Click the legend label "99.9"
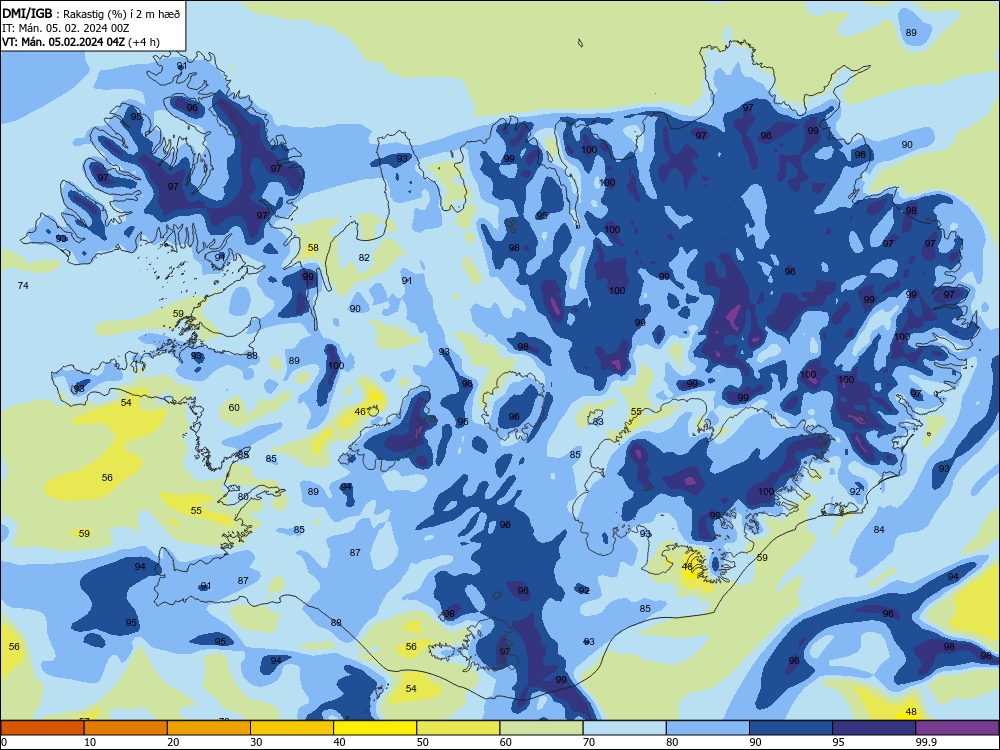The width and height of the screenshot is (1000, 750). [925, 742]
